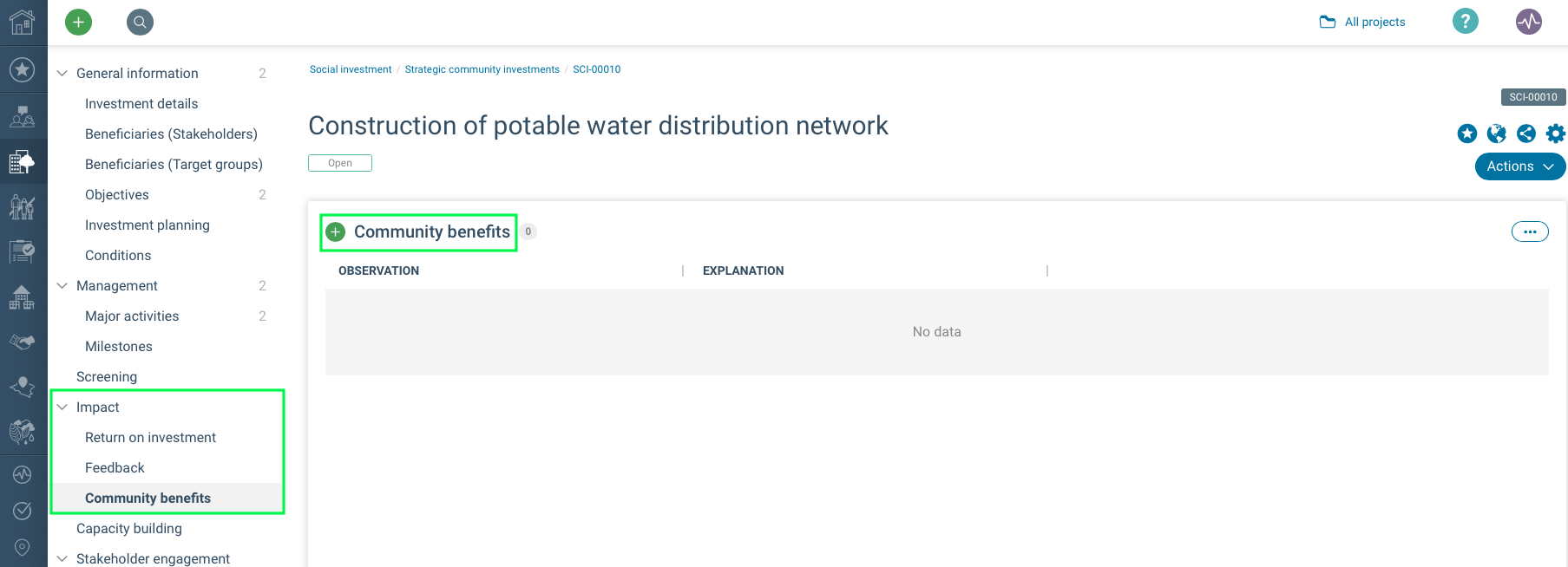This screenshot has height=567, width=1568.
Task: Click the handshake icon in sidebar
Action: pos(23,342)
